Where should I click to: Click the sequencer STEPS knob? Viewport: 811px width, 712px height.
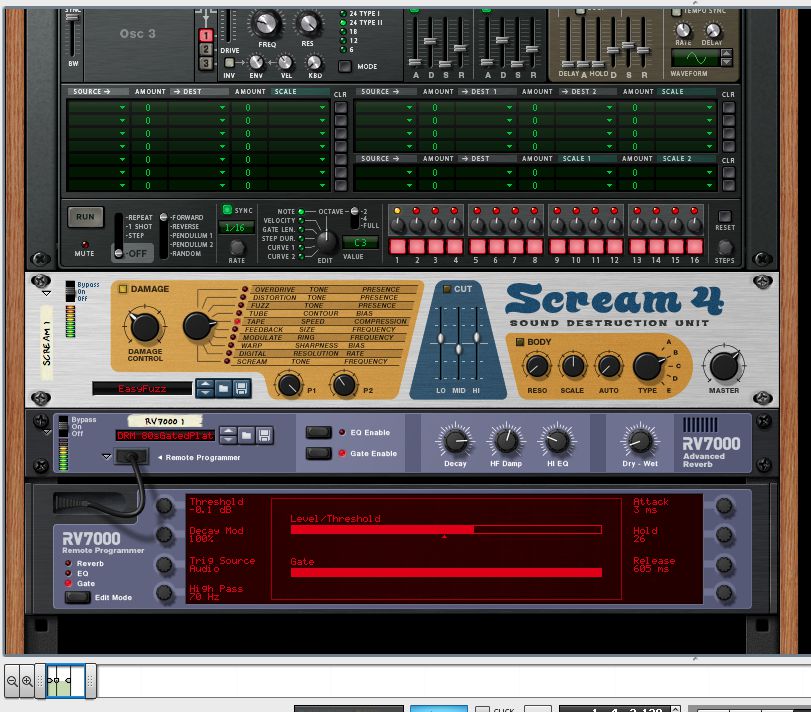click(x=725, y=248)
